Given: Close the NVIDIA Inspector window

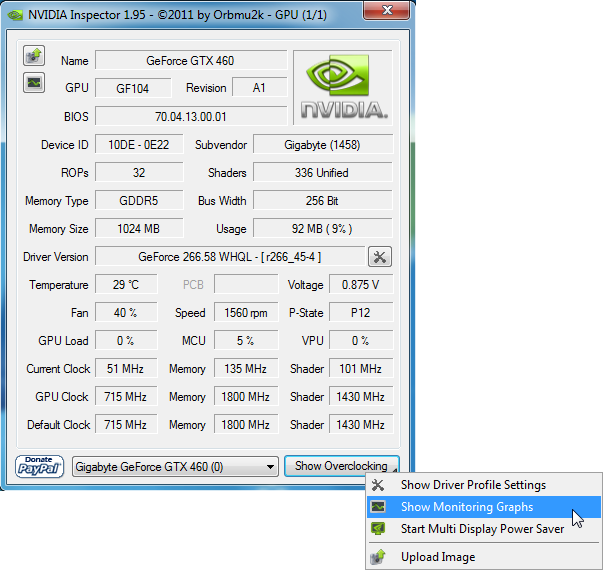Looking at the screenshot, I should [x=388, y=12].
